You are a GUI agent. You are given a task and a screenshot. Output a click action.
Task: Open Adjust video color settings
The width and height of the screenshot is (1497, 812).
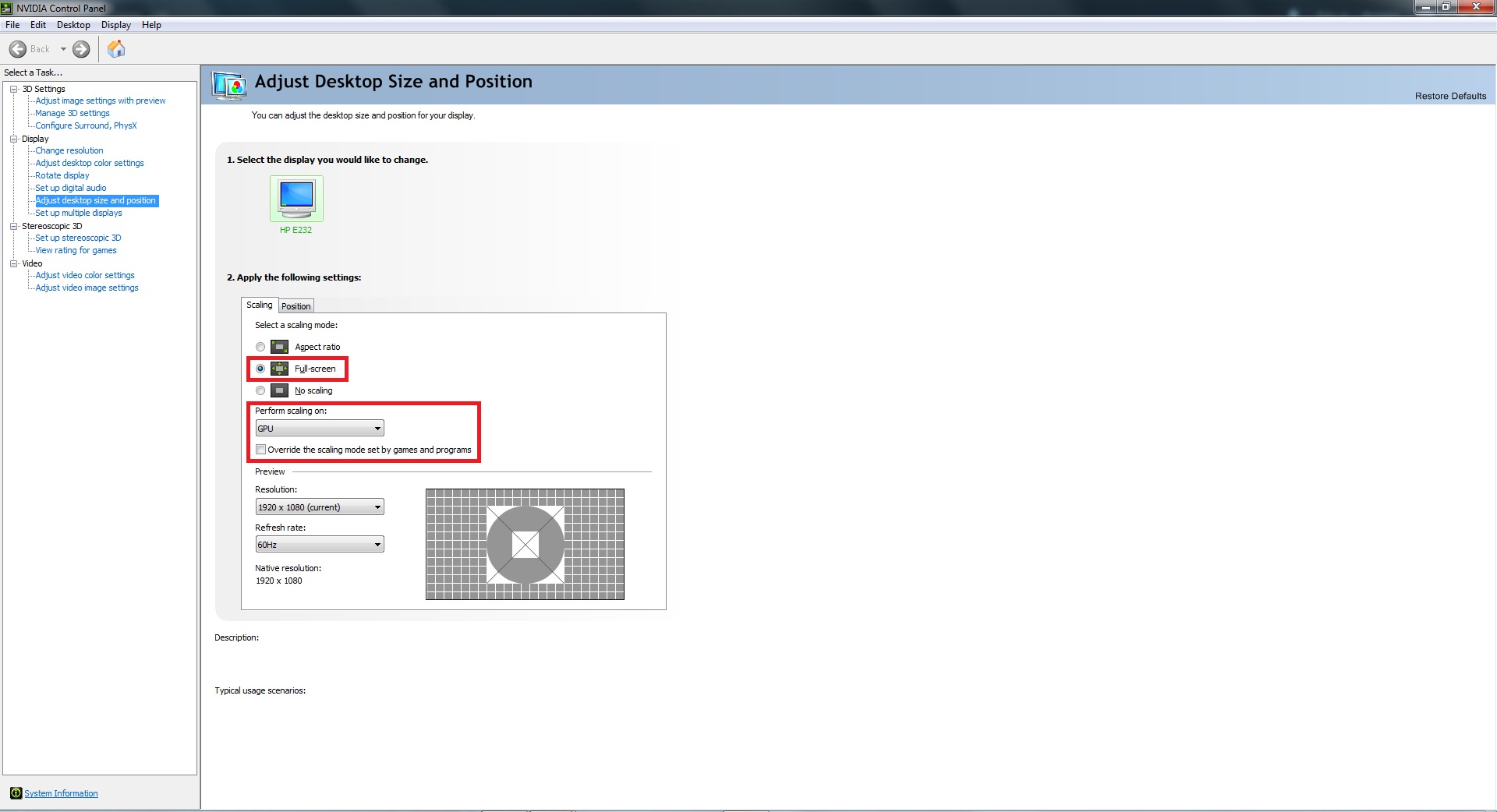tap(85, 275)
